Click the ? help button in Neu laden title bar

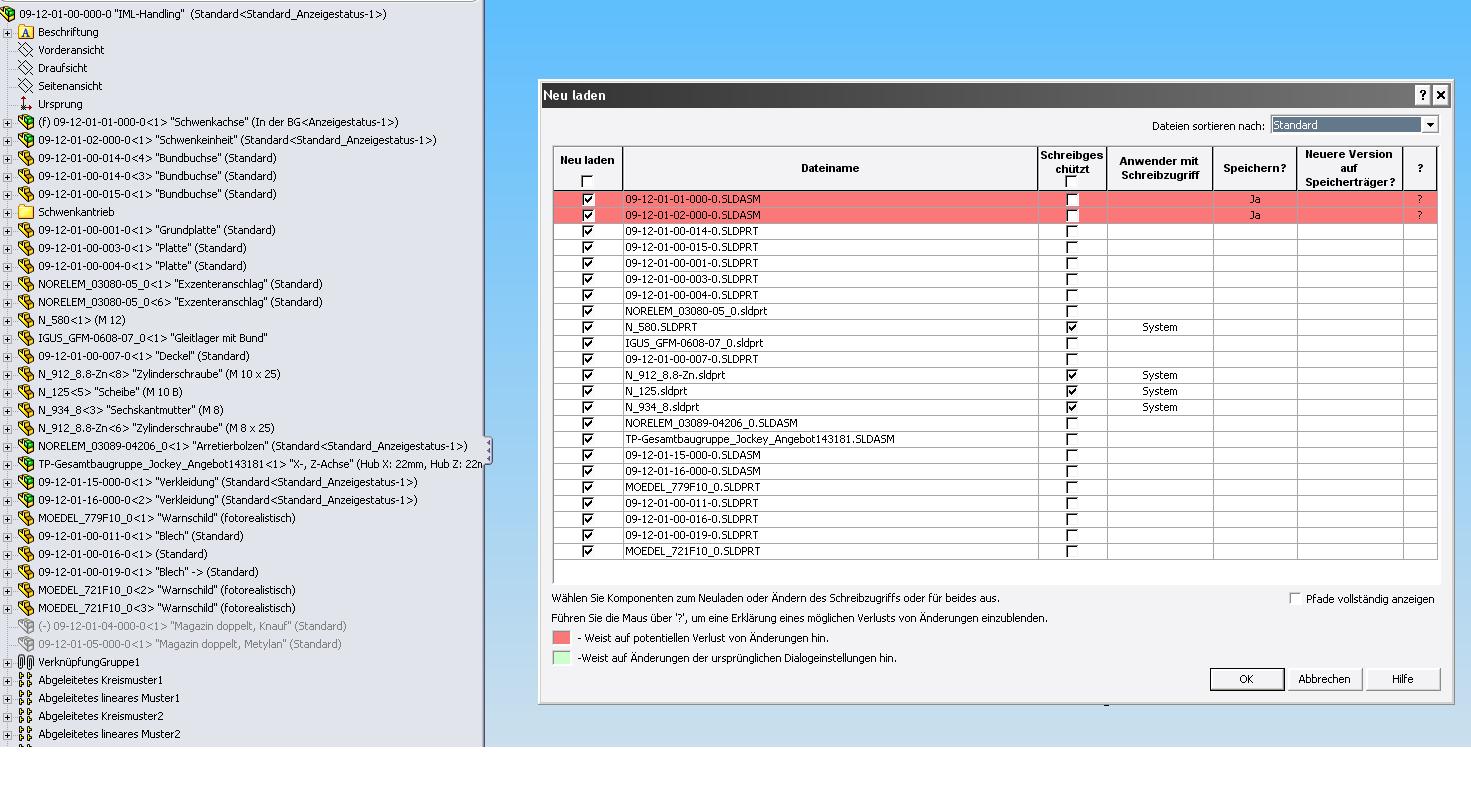point(1422,95)
